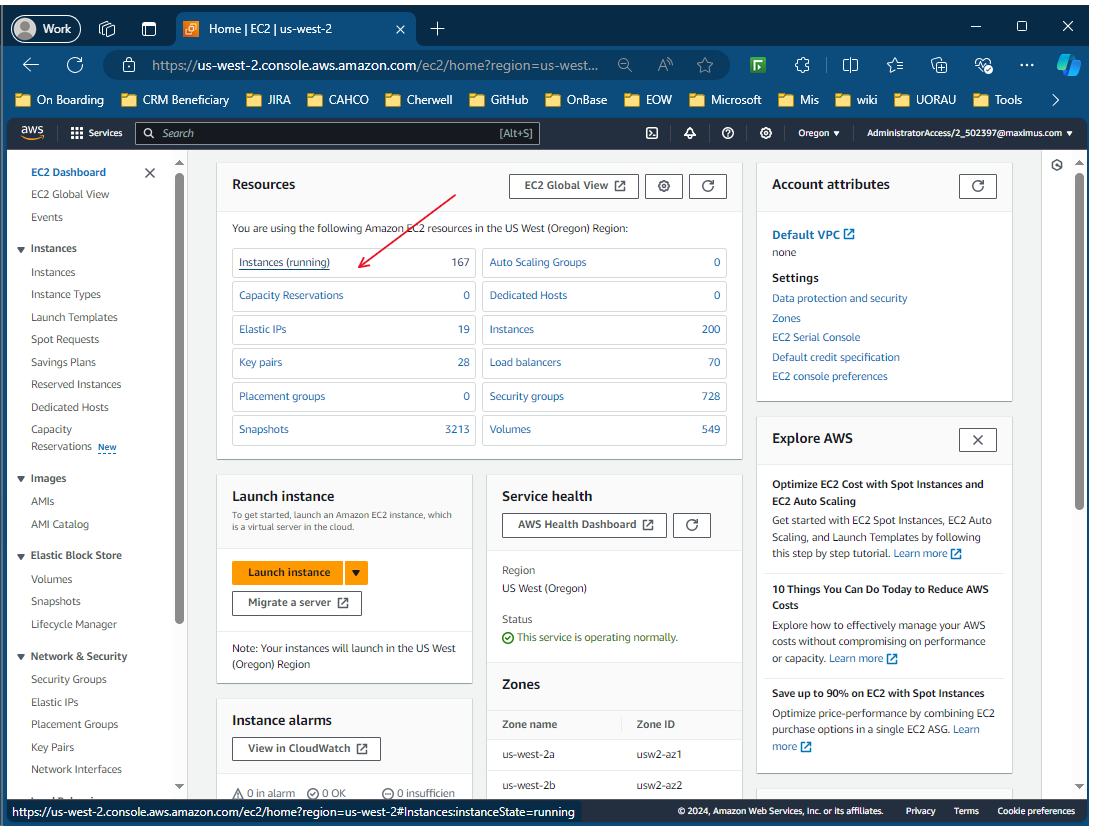
Task: Open the JIRA bookmarks folder
Action: coord(268,100)
